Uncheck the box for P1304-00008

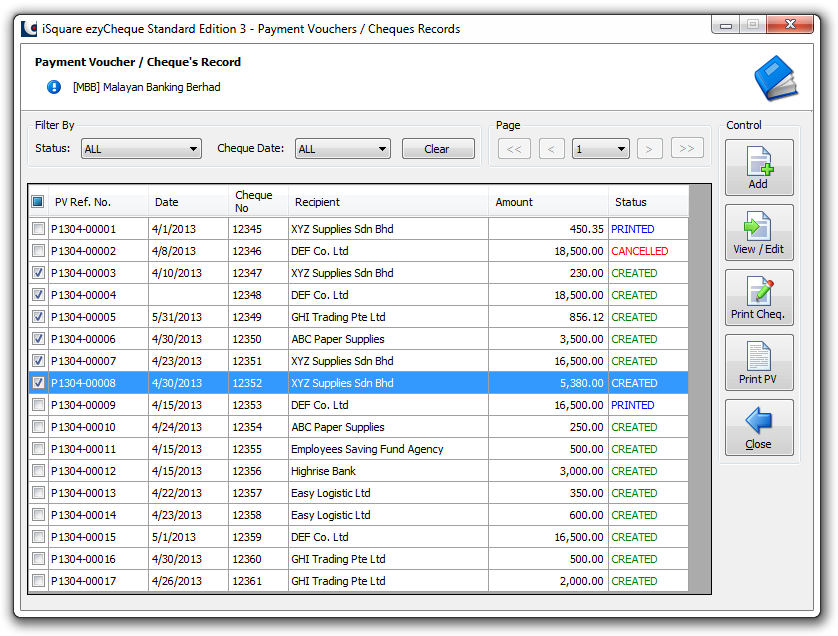click(38, 383)
